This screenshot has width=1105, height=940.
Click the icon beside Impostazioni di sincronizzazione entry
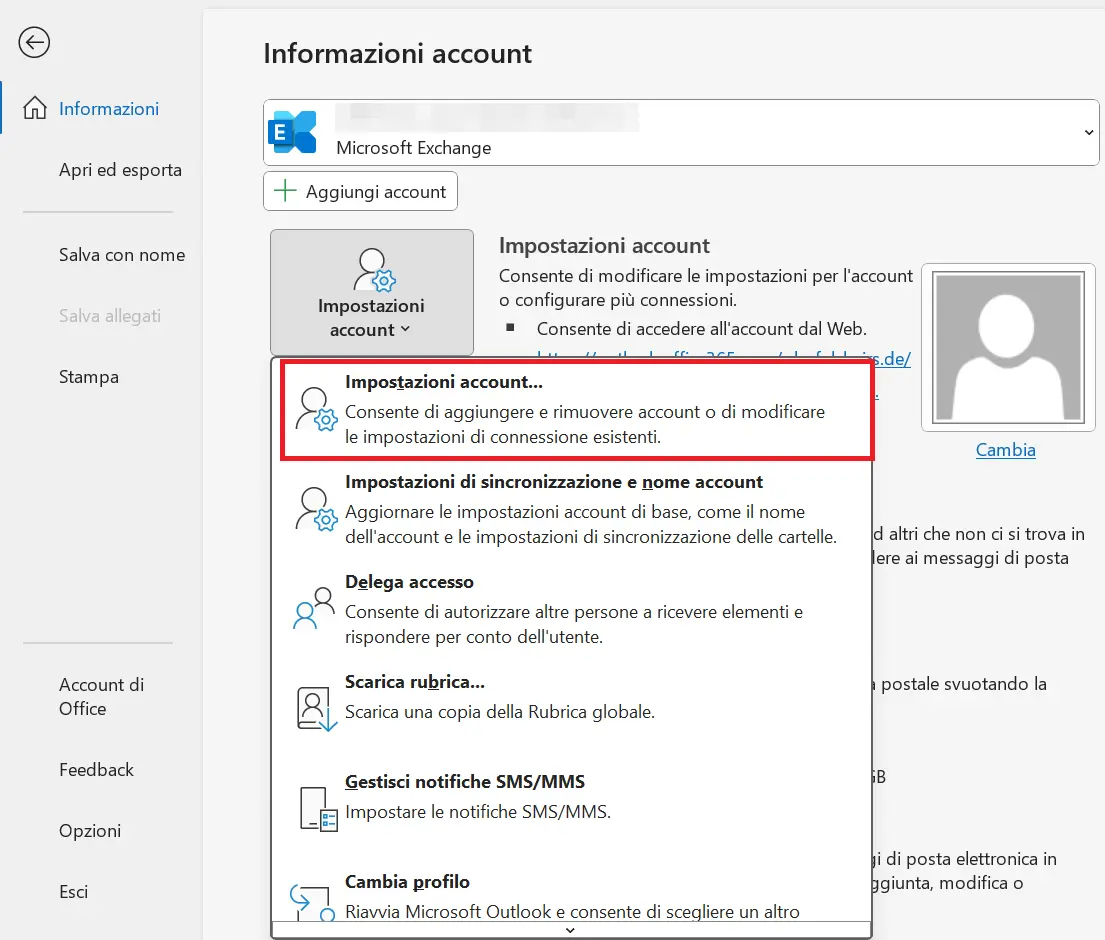(316, 509)
